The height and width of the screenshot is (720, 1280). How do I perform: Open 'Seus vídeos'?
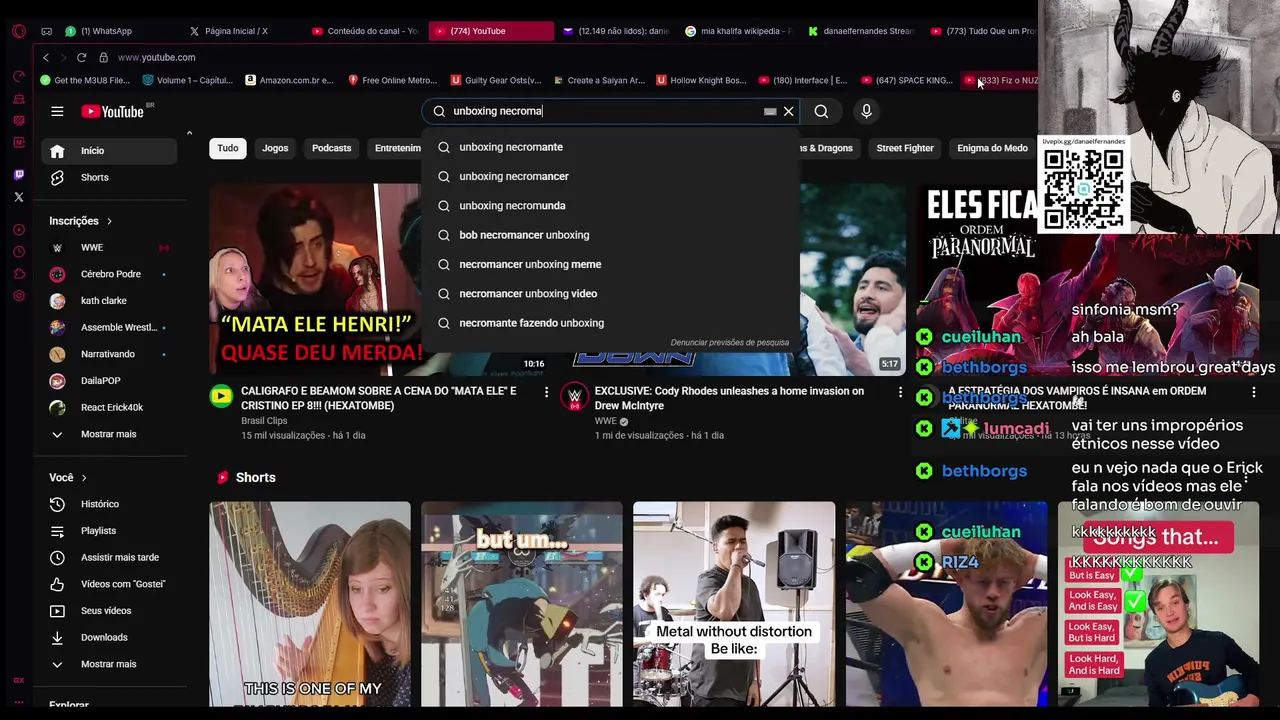tap(109, 611)
